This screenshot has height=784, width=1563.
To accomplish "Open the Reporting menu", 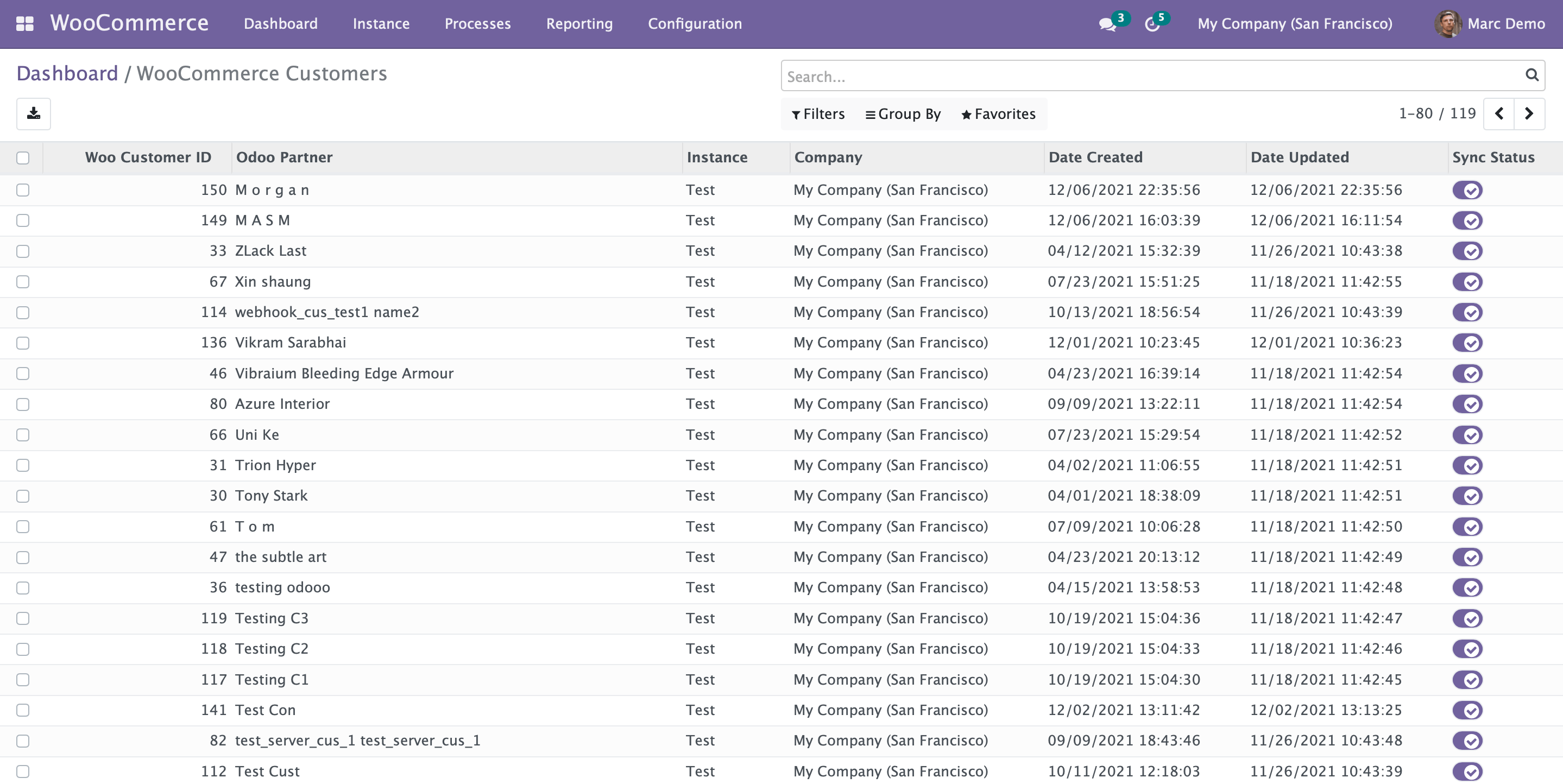I will click(x=579, y=24).
